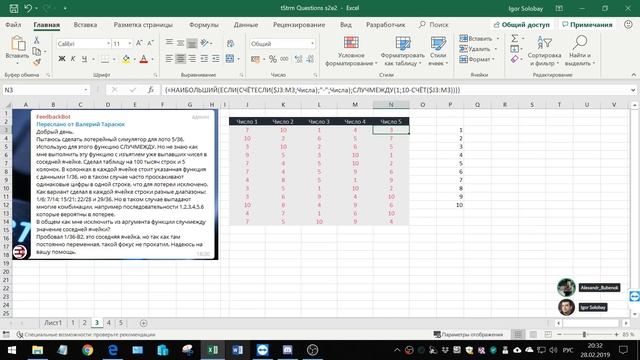Expand the formula bar with the chevron
Viewport: 640px width, 360px height.
633,90
